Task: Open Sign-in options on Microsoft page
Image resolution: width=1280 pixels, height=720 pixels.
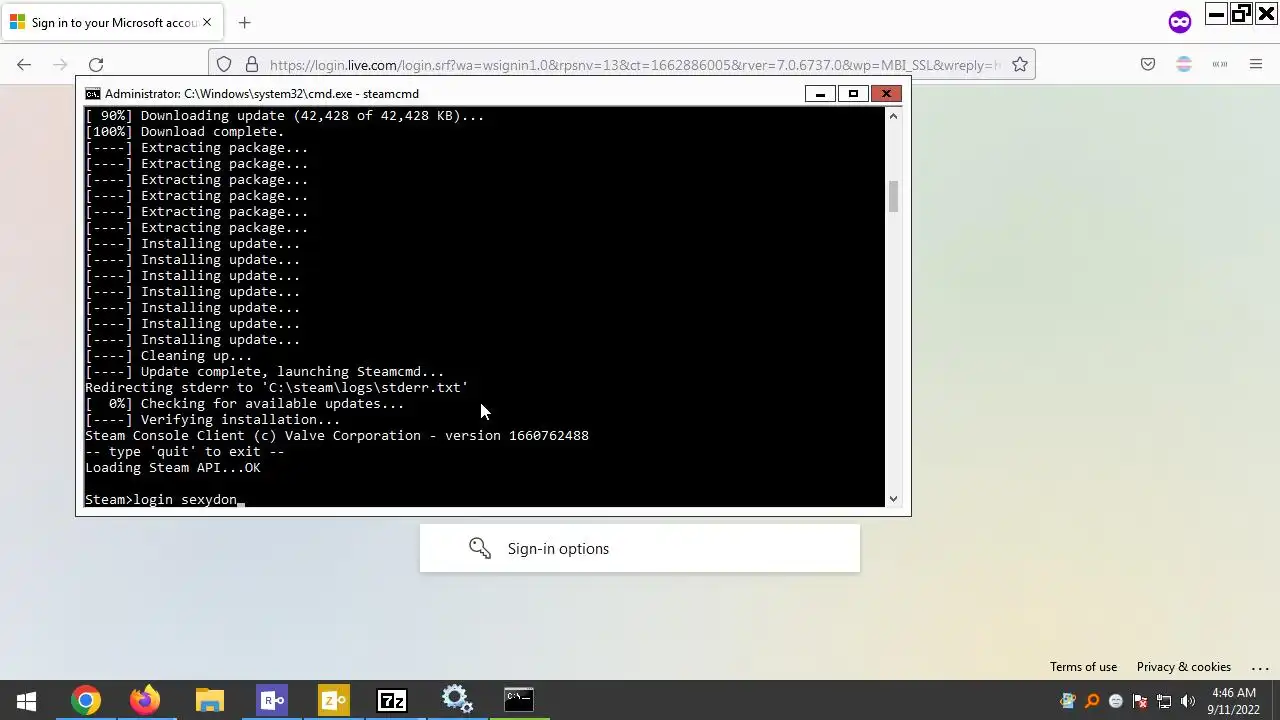Action: pyautogui.click(x=640, y=548)
